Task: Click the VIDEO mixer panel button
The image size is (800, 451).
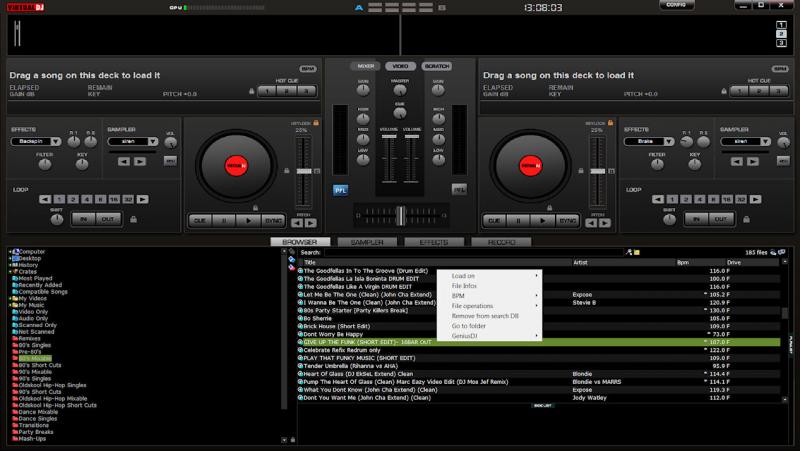Action: (x=400, y=66)
